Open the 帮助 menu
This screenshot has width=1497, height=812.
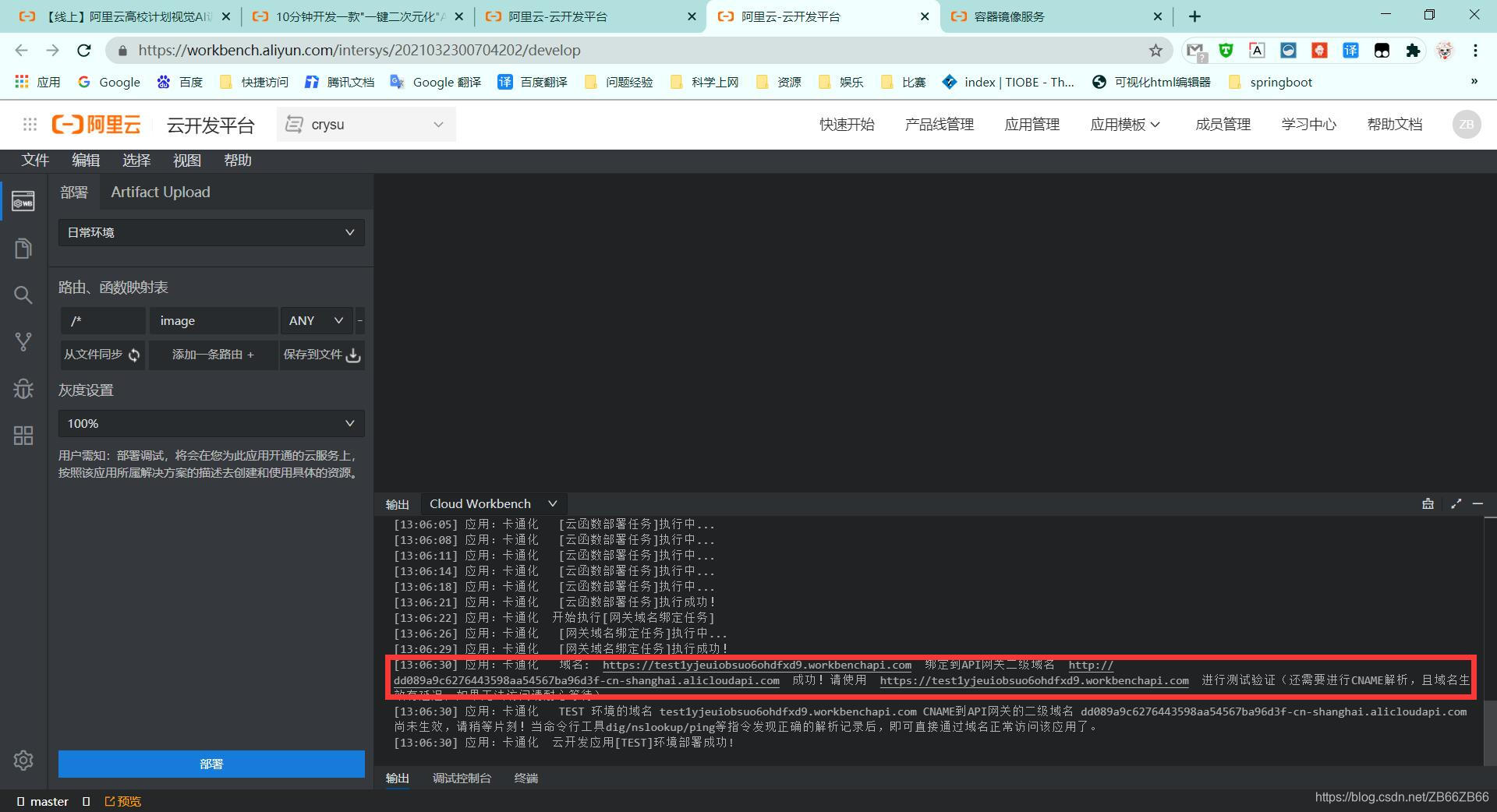tap(238, 160)
